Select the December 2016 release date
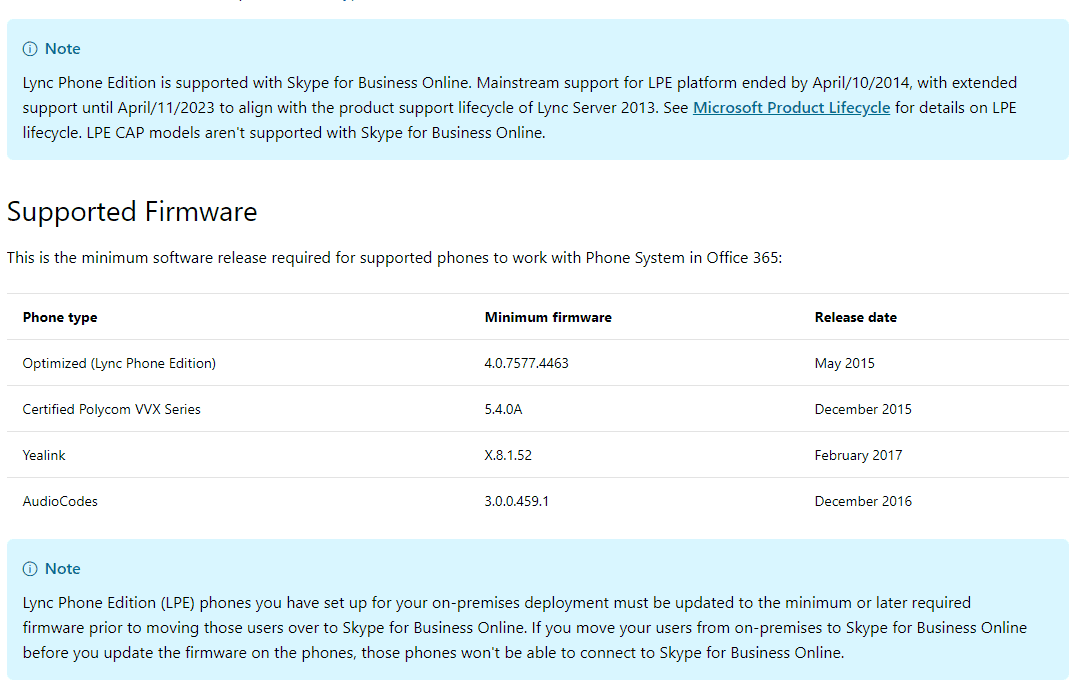1075x689 pixels. (863, 501)
